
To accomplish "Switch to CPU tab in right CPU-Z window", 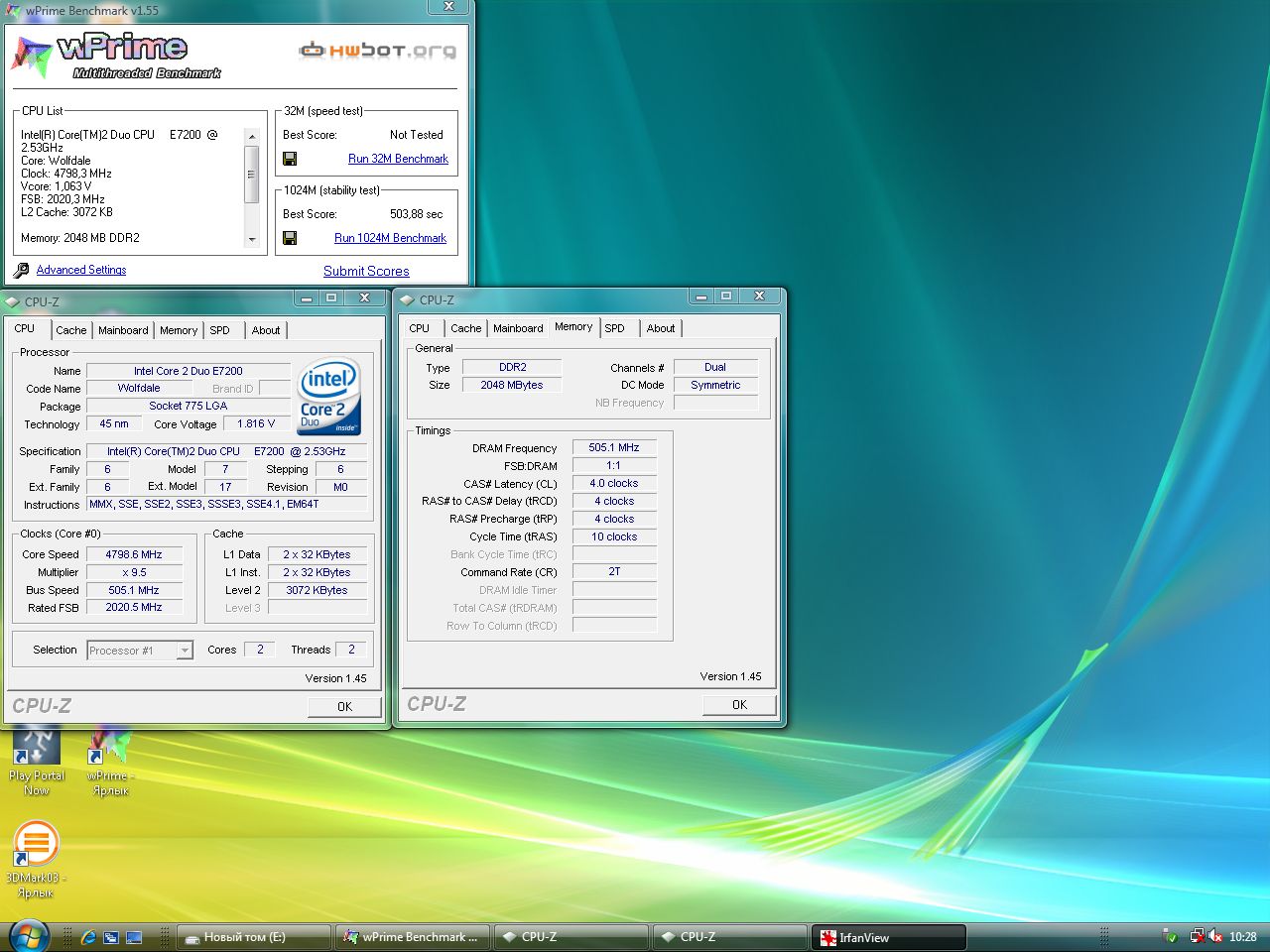I will click(x=420, y=328).
